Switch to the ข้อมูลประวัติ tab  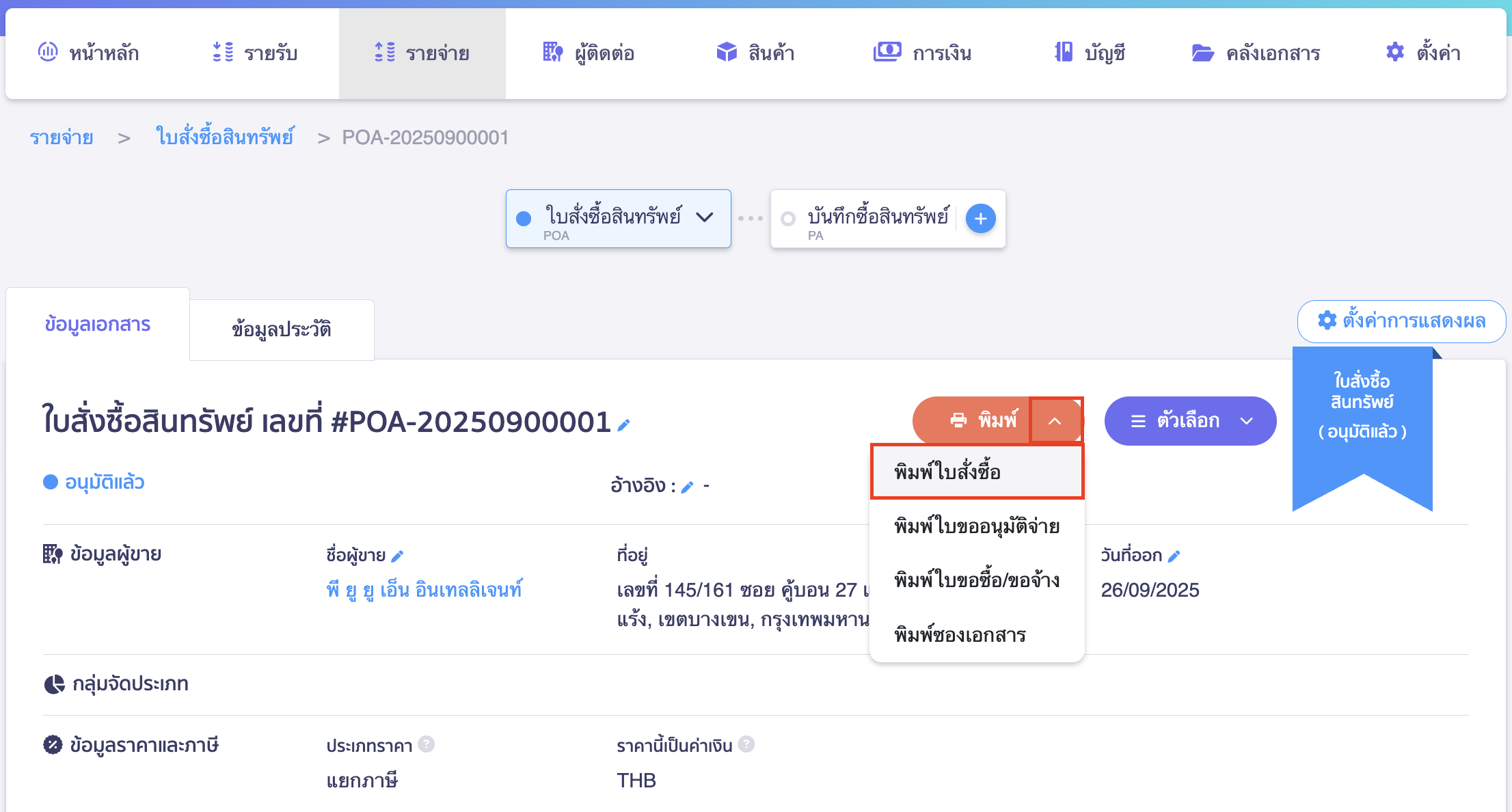(281, 329)
